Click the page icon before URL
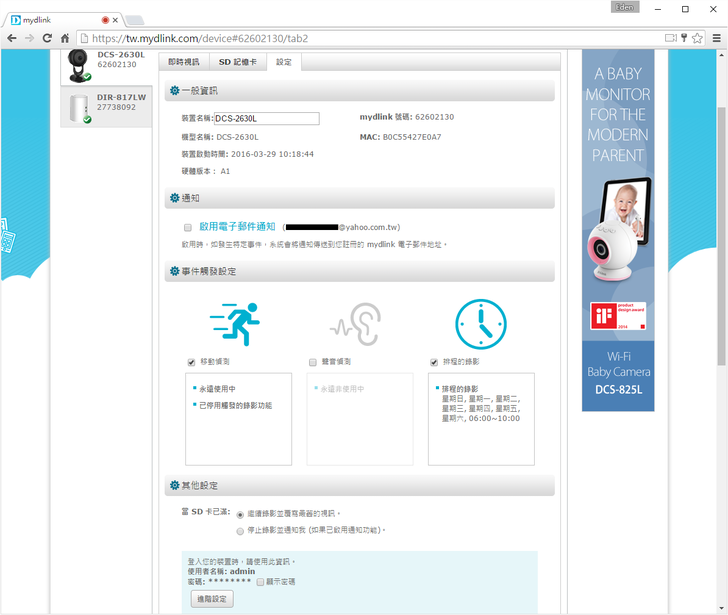 click(x=84, y=38)
